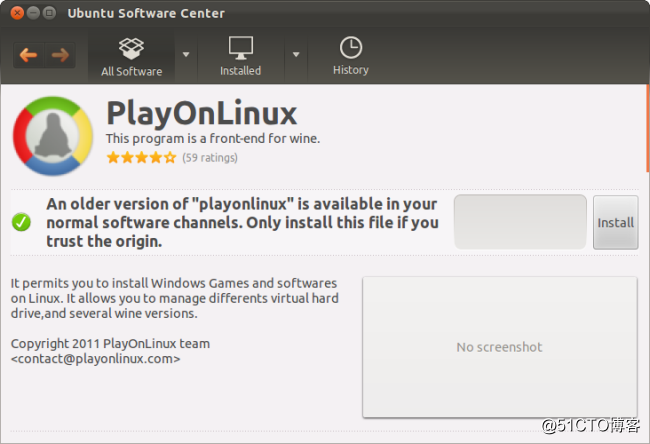Screen dimensions: 650x444
Task: Open the All Software section
Action: (131, 57)
